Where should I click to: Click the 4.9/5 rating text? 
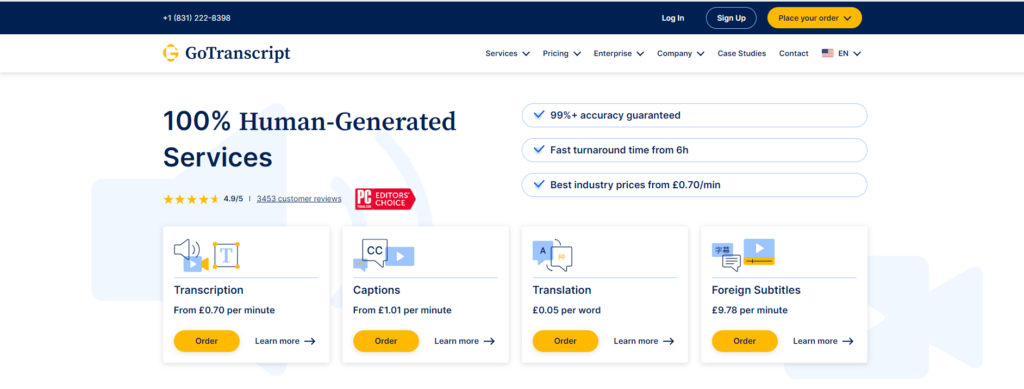pyautogui.click(x=233, y=199)
